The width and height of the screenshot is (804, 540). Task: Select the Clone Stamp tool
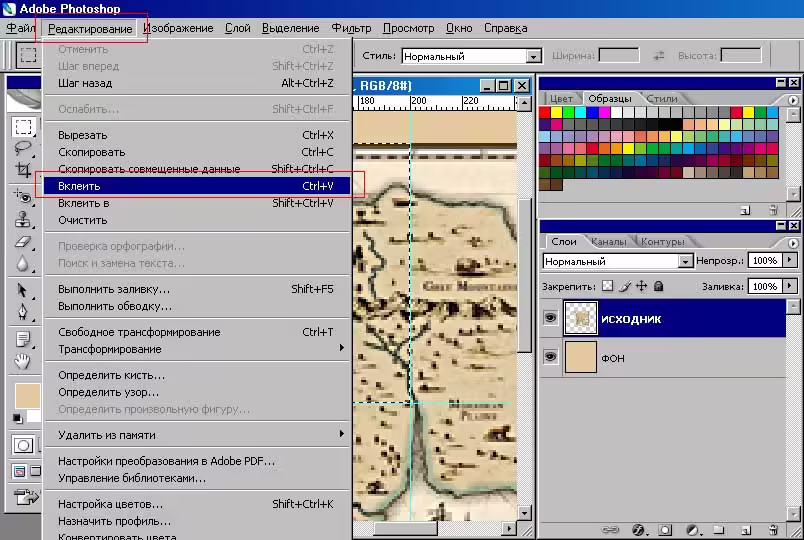click(23, 219)
